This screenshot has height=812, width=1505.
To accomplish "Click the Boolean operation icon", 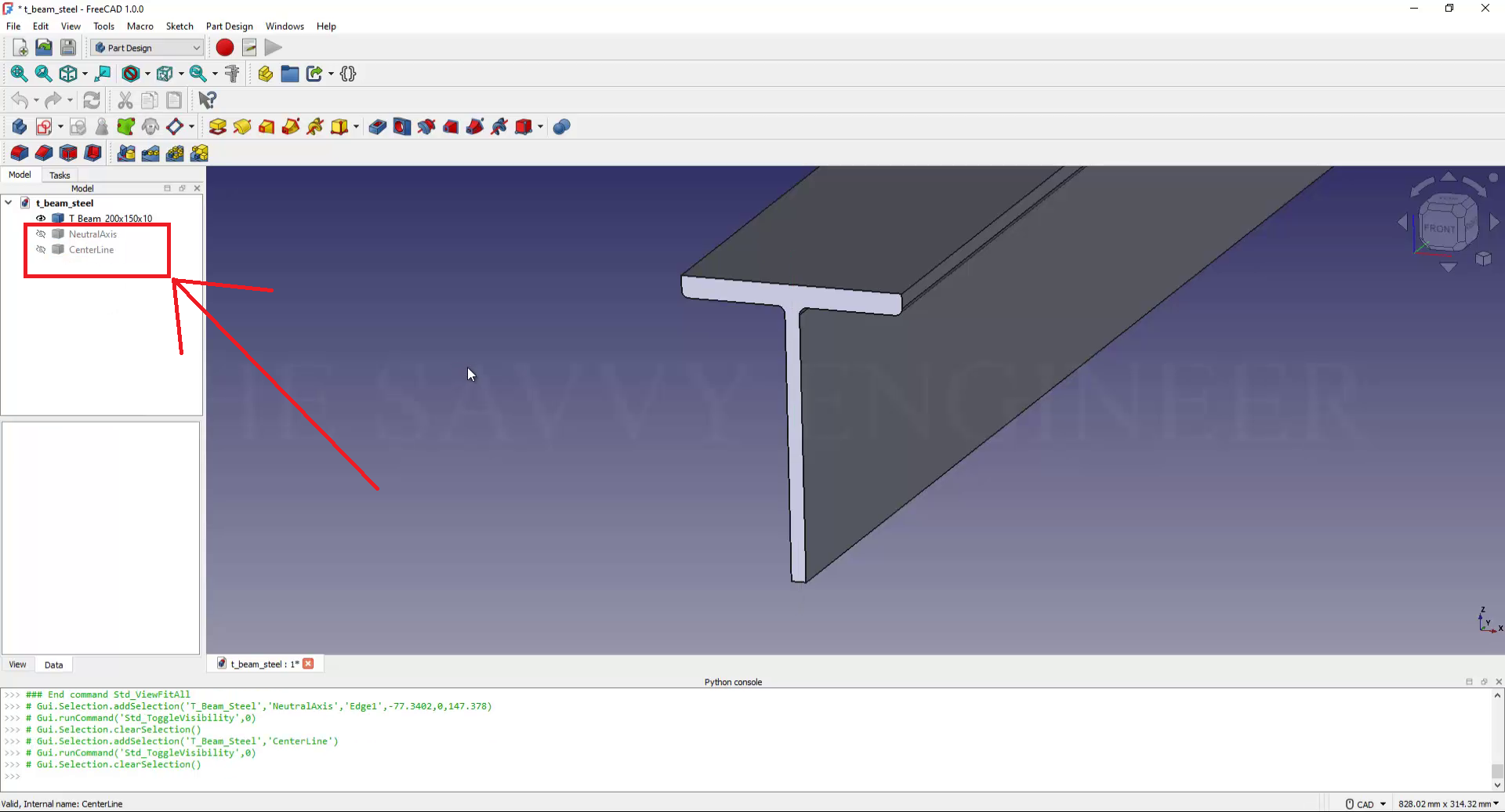I will click(x=561, y=127).
